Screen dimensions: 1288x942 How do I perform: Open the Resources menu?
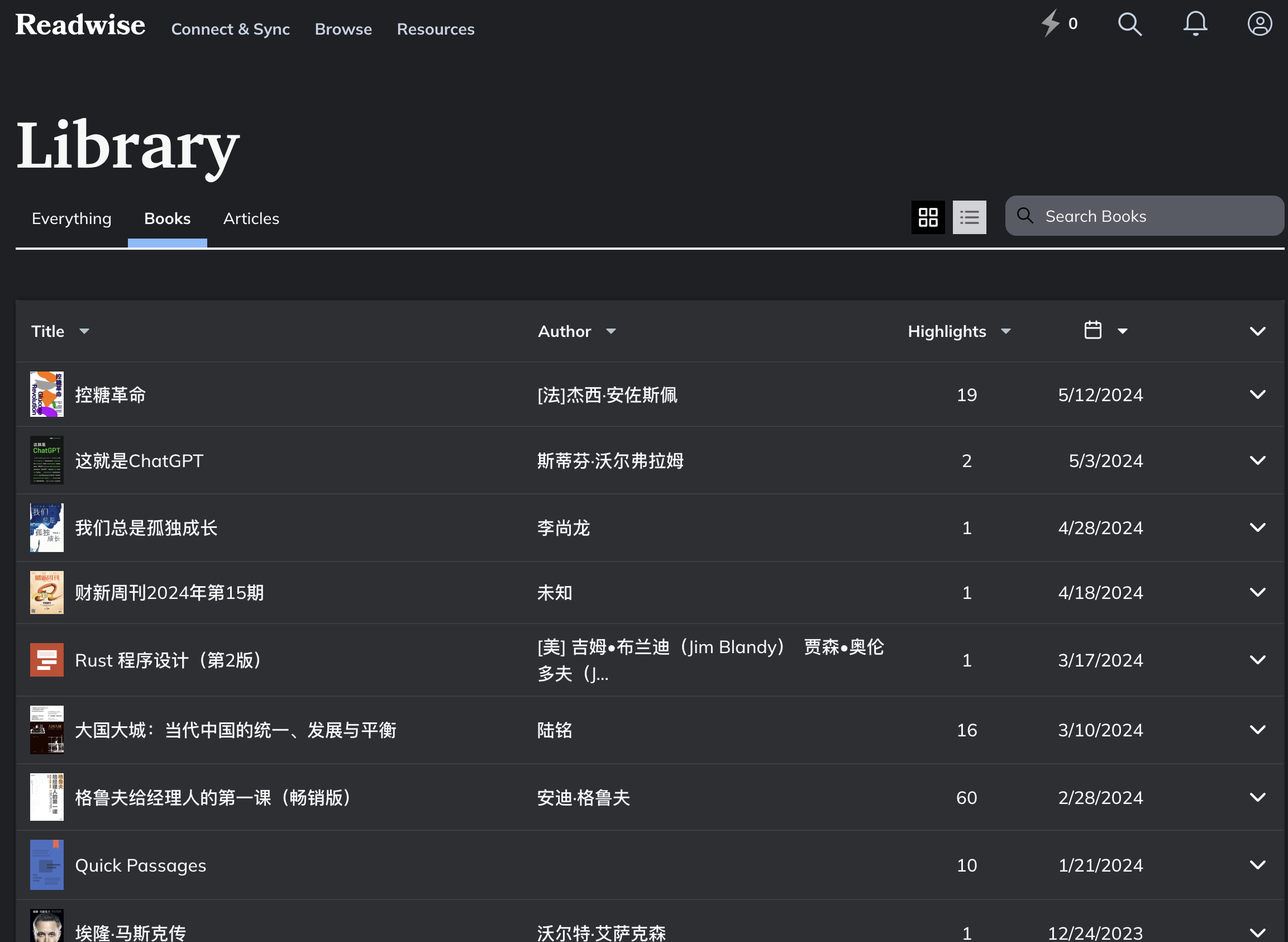(x=436, y=29)
